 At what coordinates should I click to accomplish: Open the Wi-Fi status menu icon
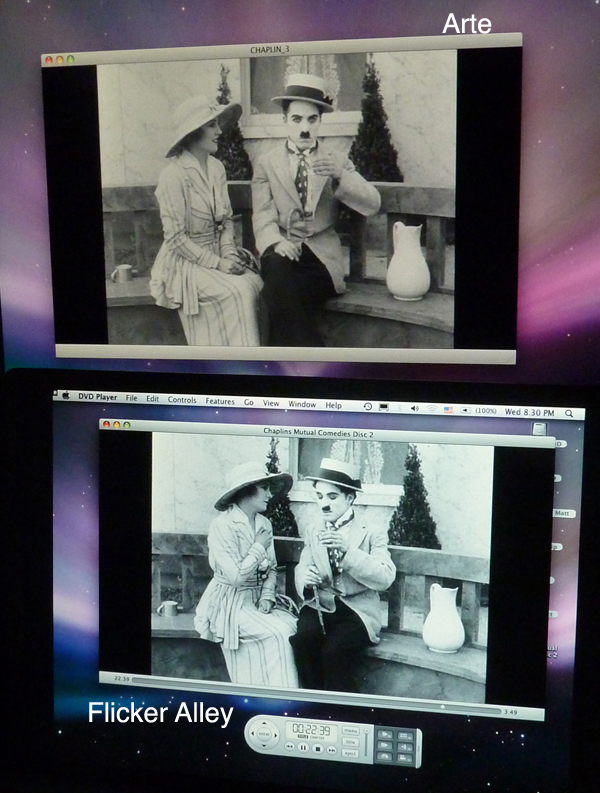coord(432,409)
